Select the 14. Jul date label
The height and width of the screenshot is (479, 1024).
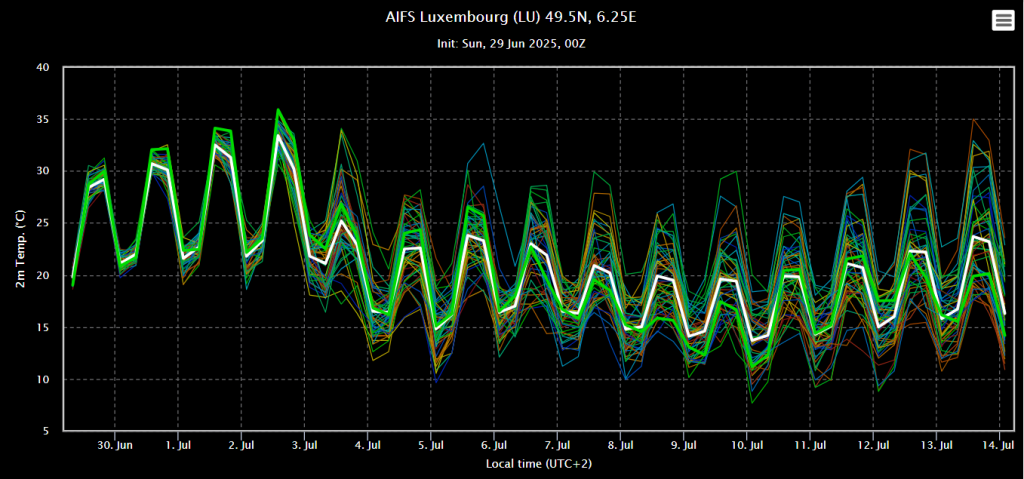pyautogui.click(x=1000, y=444)
